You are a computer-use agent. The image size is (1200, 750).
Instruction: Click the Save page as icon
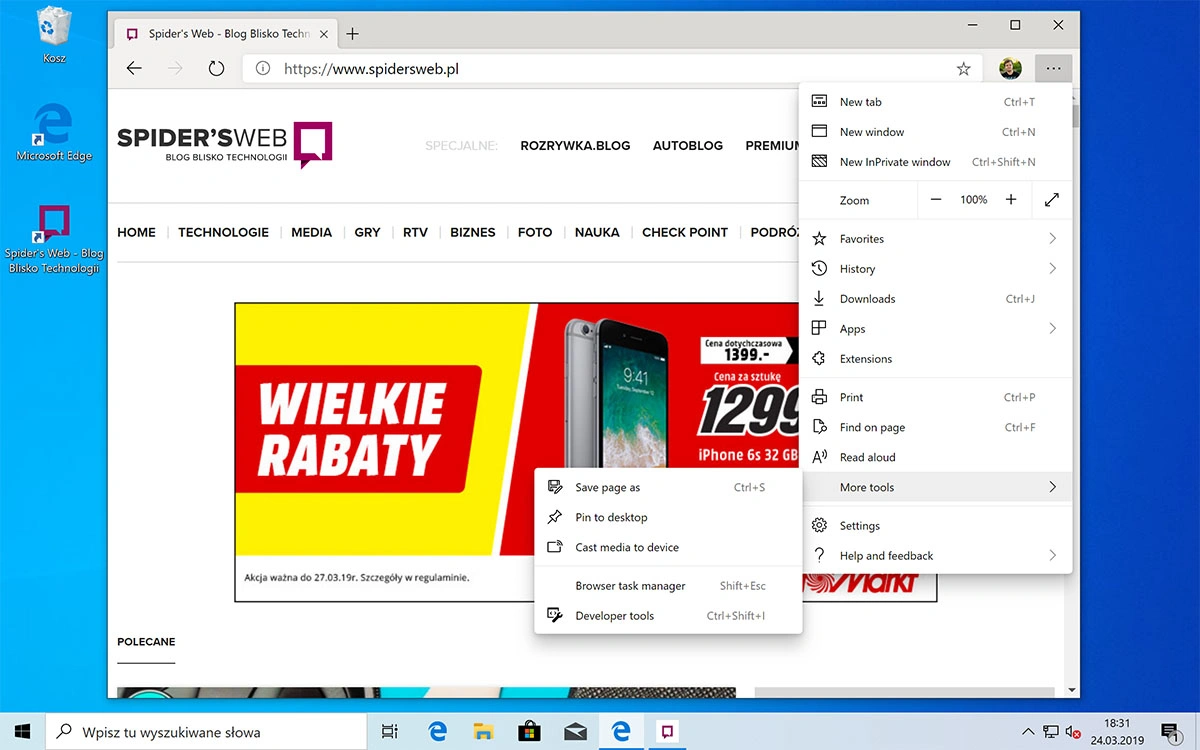555,487
